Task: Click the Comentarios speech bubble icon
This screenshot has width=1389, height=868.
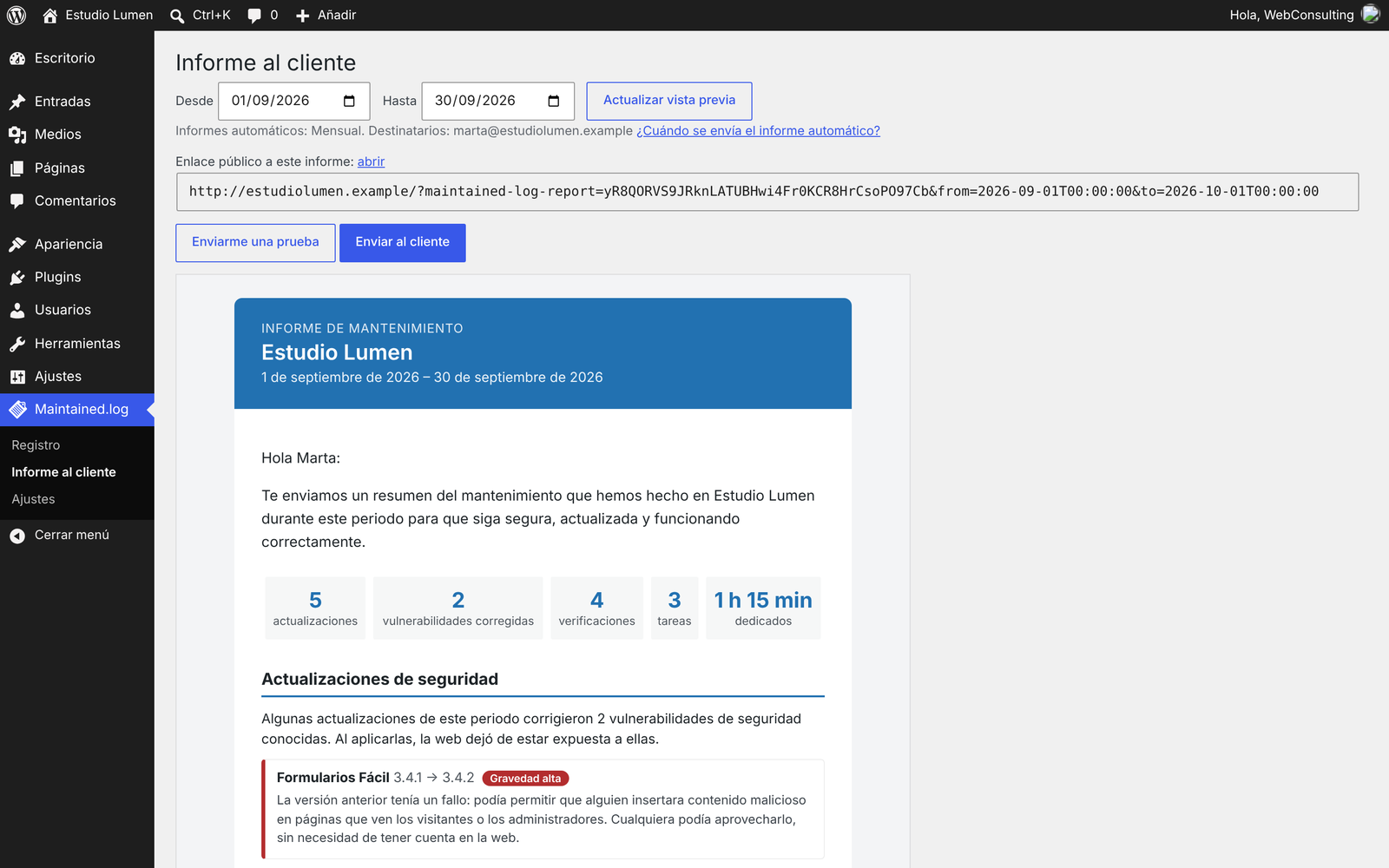Action: point(17,201)
